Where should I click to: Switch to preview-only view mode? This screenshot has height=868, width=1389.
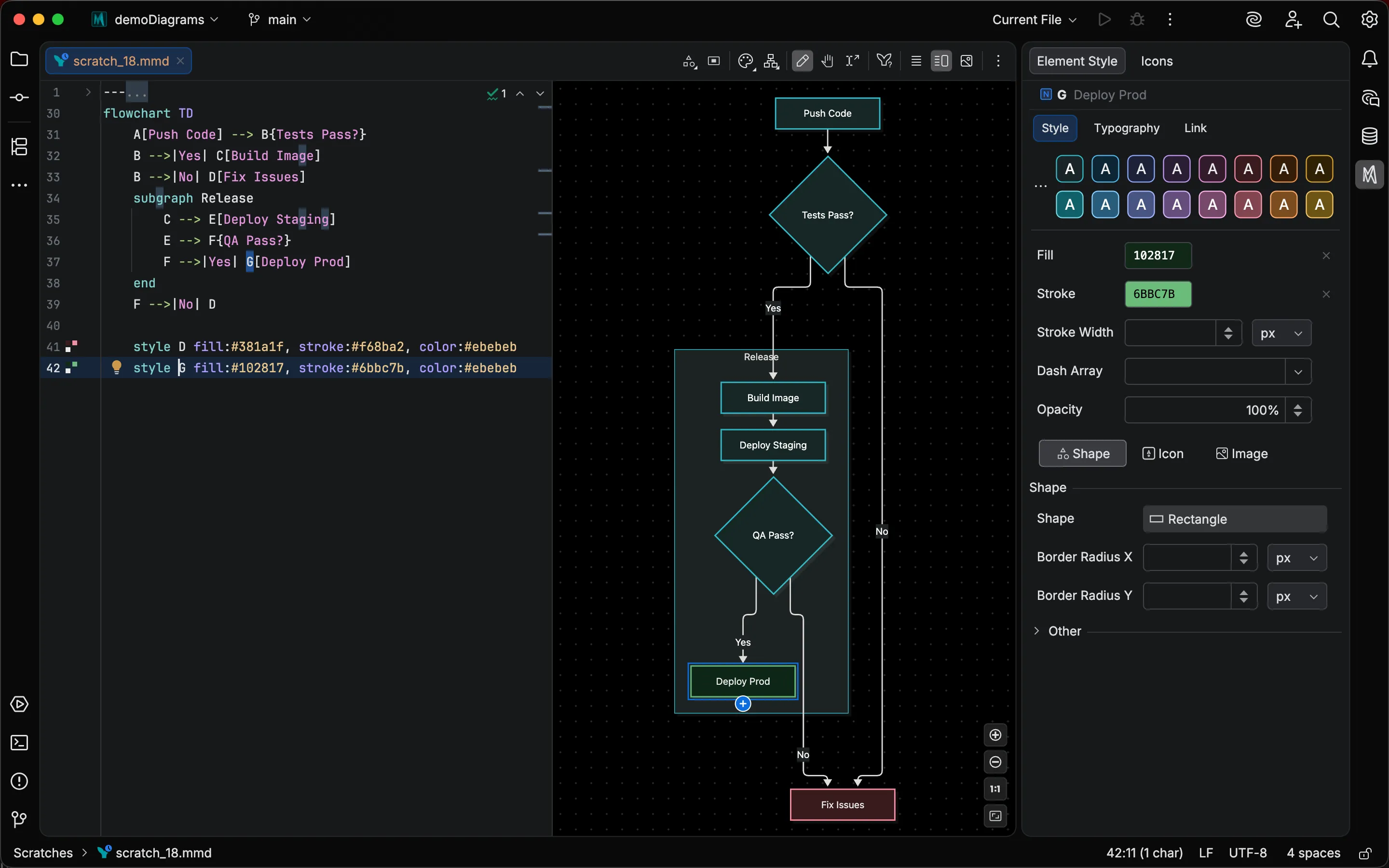967,61
